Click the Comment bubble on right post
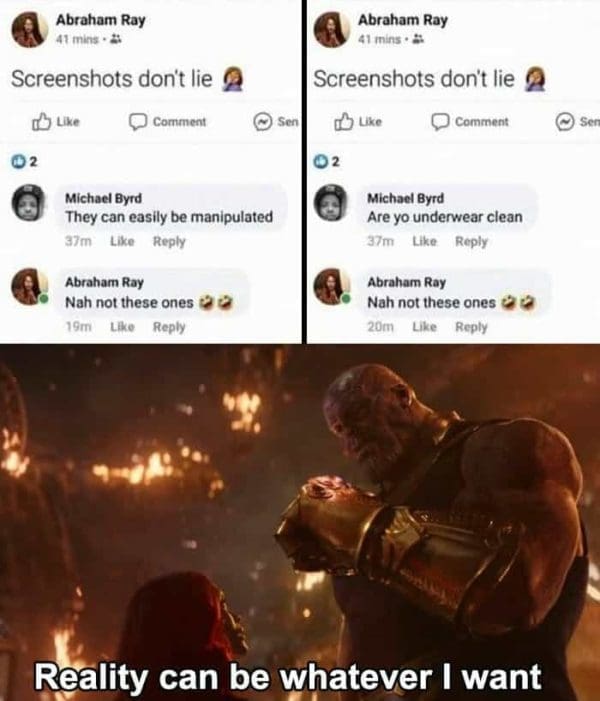Image resolution: width=600 pixels, height=701 pixels. coord(470,122)
